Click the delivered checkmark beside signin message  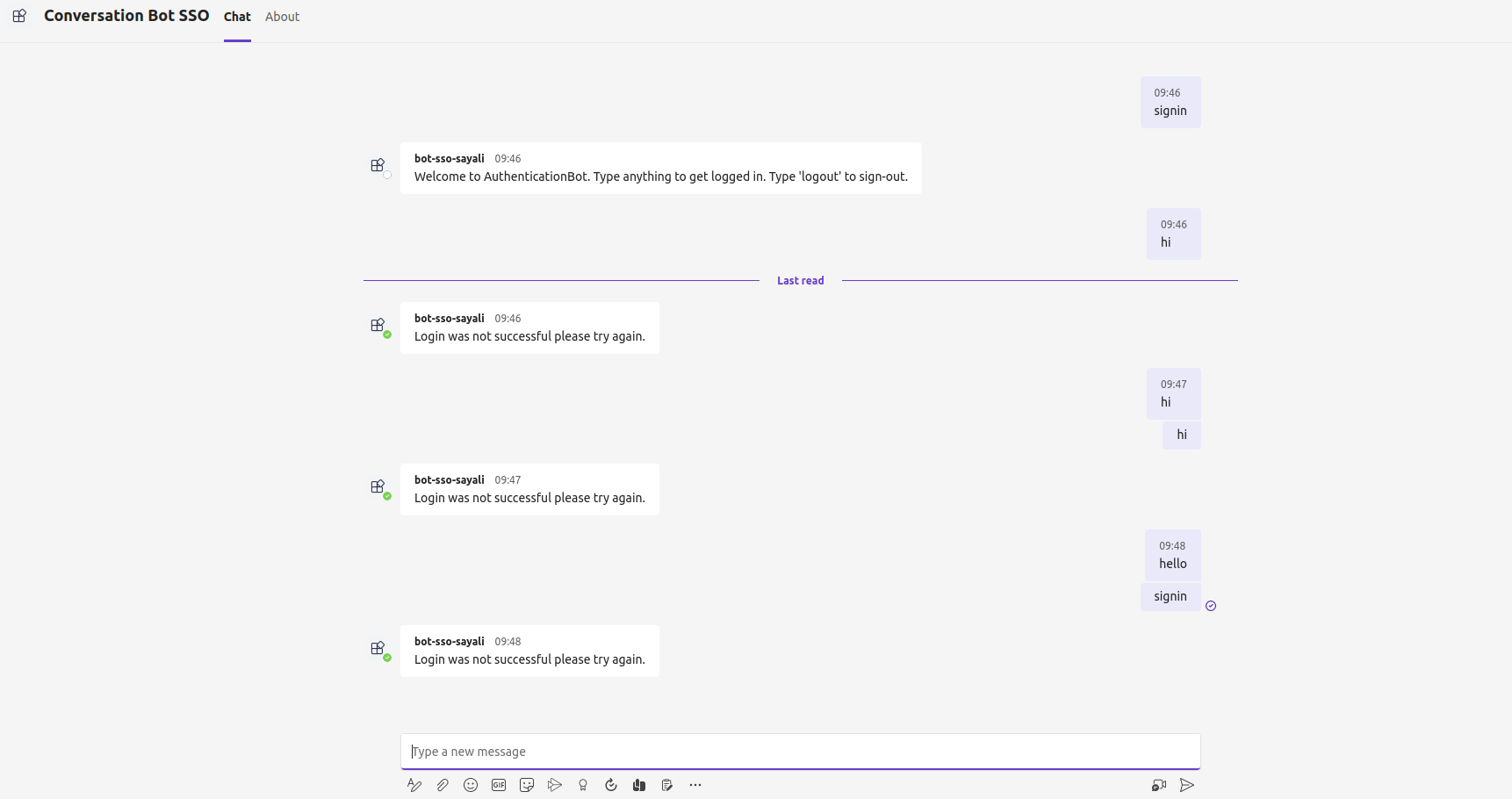click(1211, 606)
